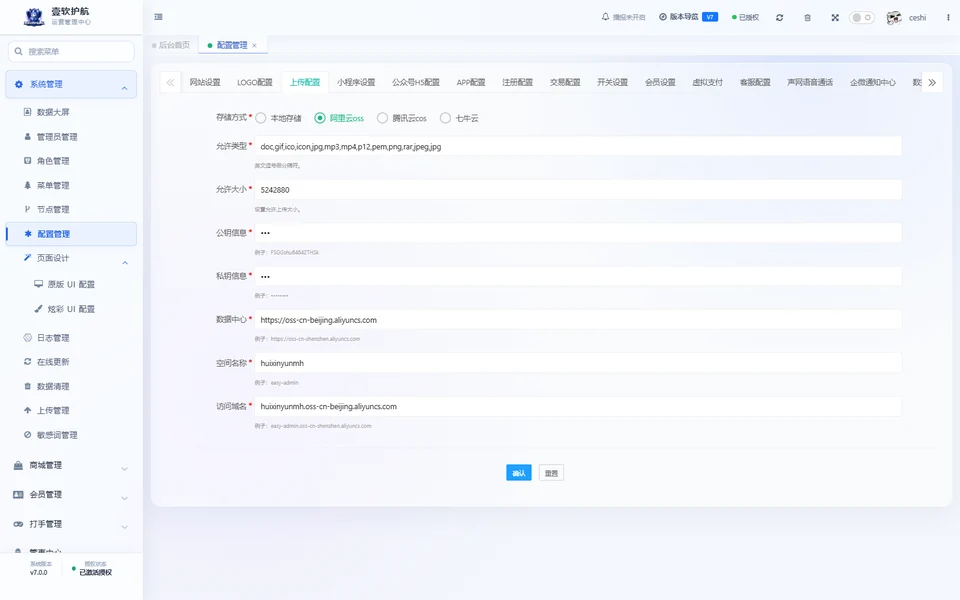Screen dimensions: 960x600
Task: Click the 数据中心 endpoint URL field
Action: 578,320
